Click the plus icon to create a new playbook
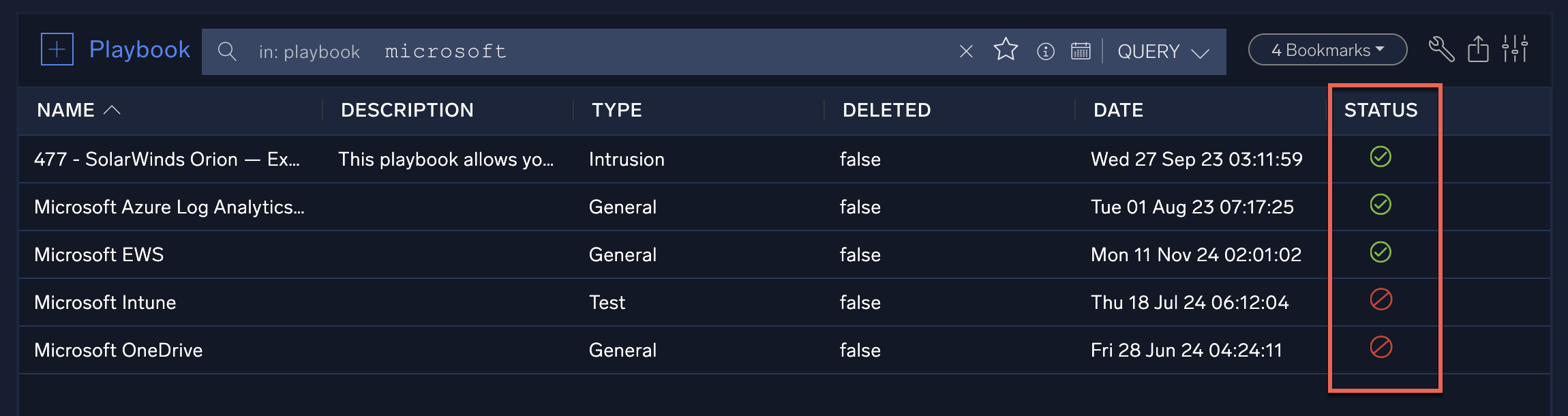Image resolution: width=1568 pixels, height=416 pixels. [x=58, y=50]
